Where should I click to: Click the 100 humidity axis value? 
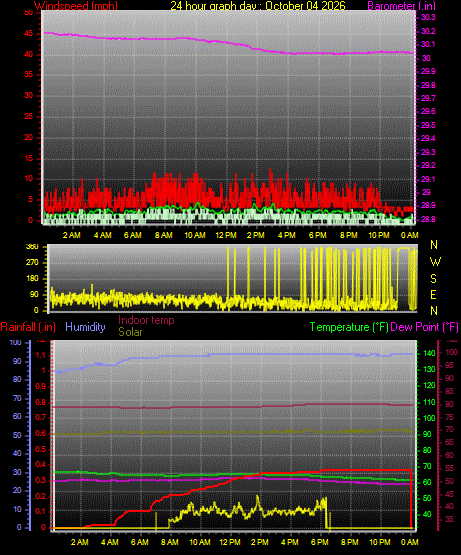(x=16, y=342)
